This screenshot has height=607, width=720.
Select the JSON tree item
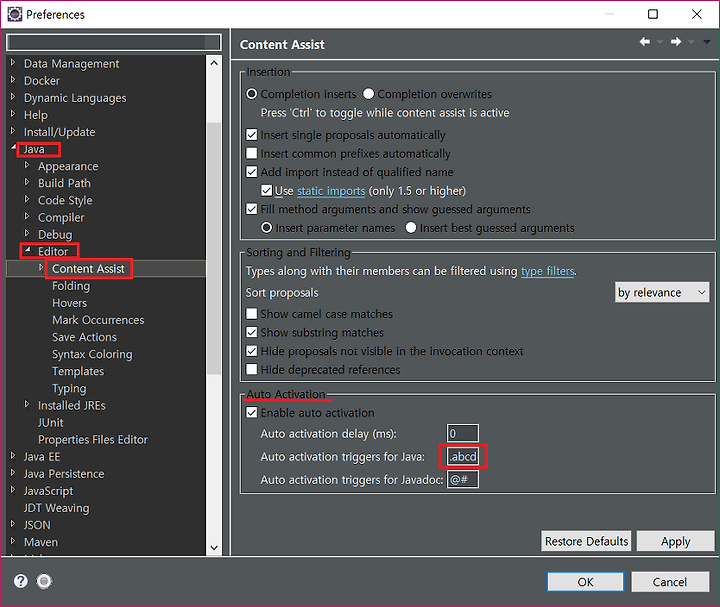37,525
